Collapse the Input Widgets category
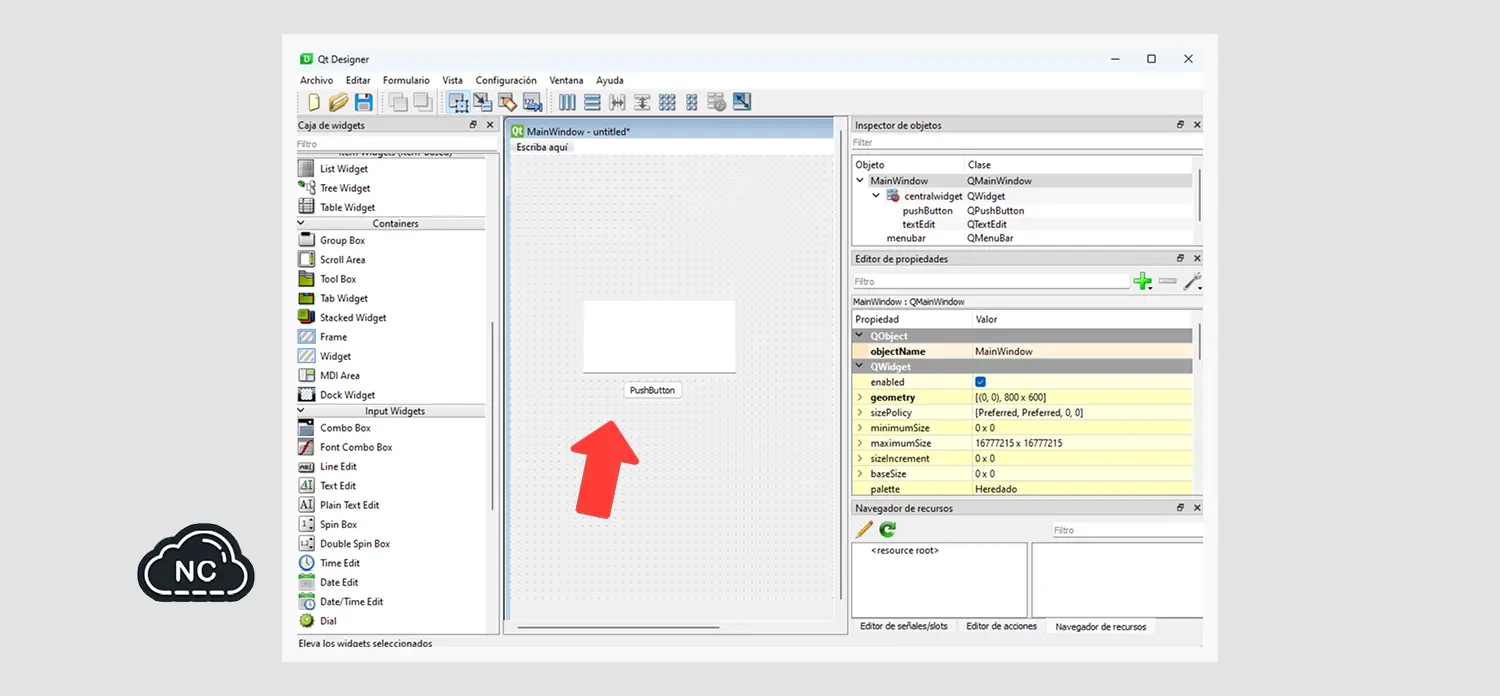Screen dimensions: 1500x696 (302, 411)
